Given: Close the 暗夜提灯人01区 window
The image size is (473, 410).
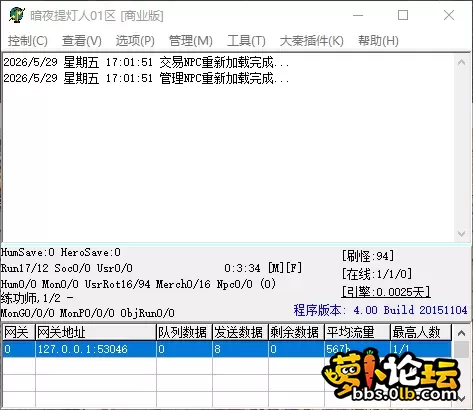Looking at the screenshot, I should (449, 15).
